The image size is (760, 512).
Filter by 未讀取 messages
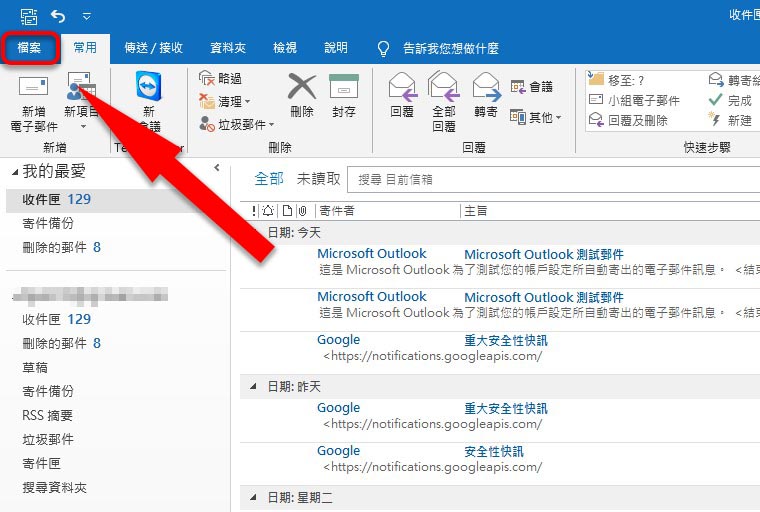(x=318, y=179)
